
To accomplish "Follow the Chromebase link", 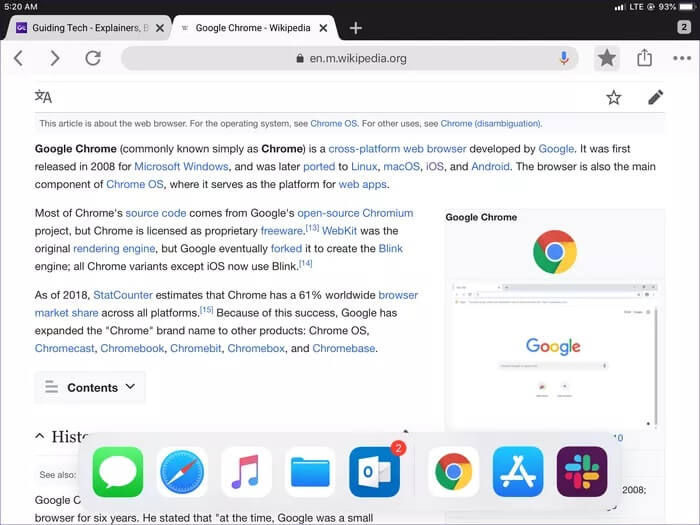I will click(344, 348).
